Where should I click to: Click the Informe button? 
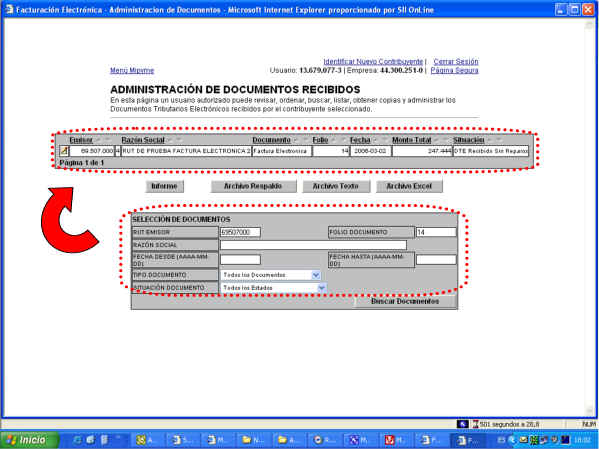(164, 186)
